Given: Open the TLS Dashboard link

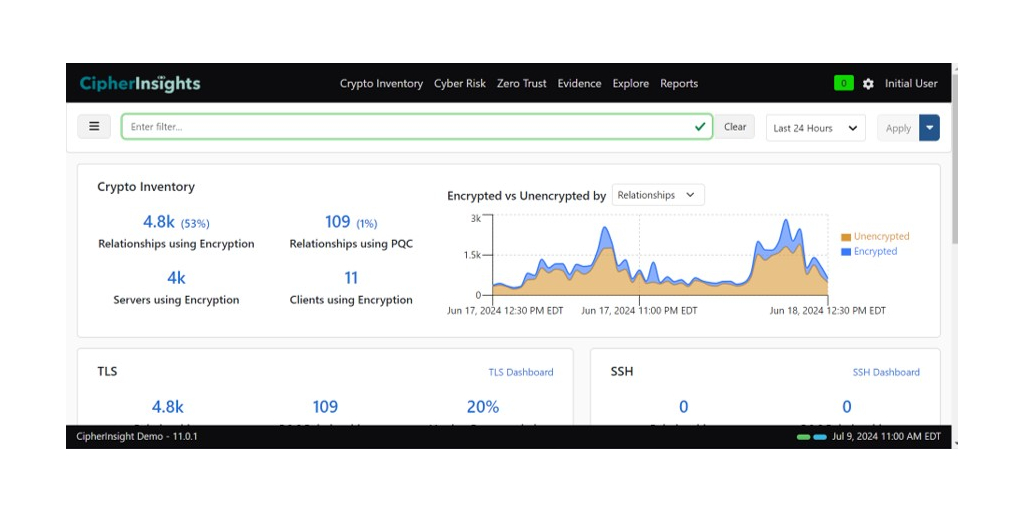Looking at the screenshot, I should pos(520,372).
